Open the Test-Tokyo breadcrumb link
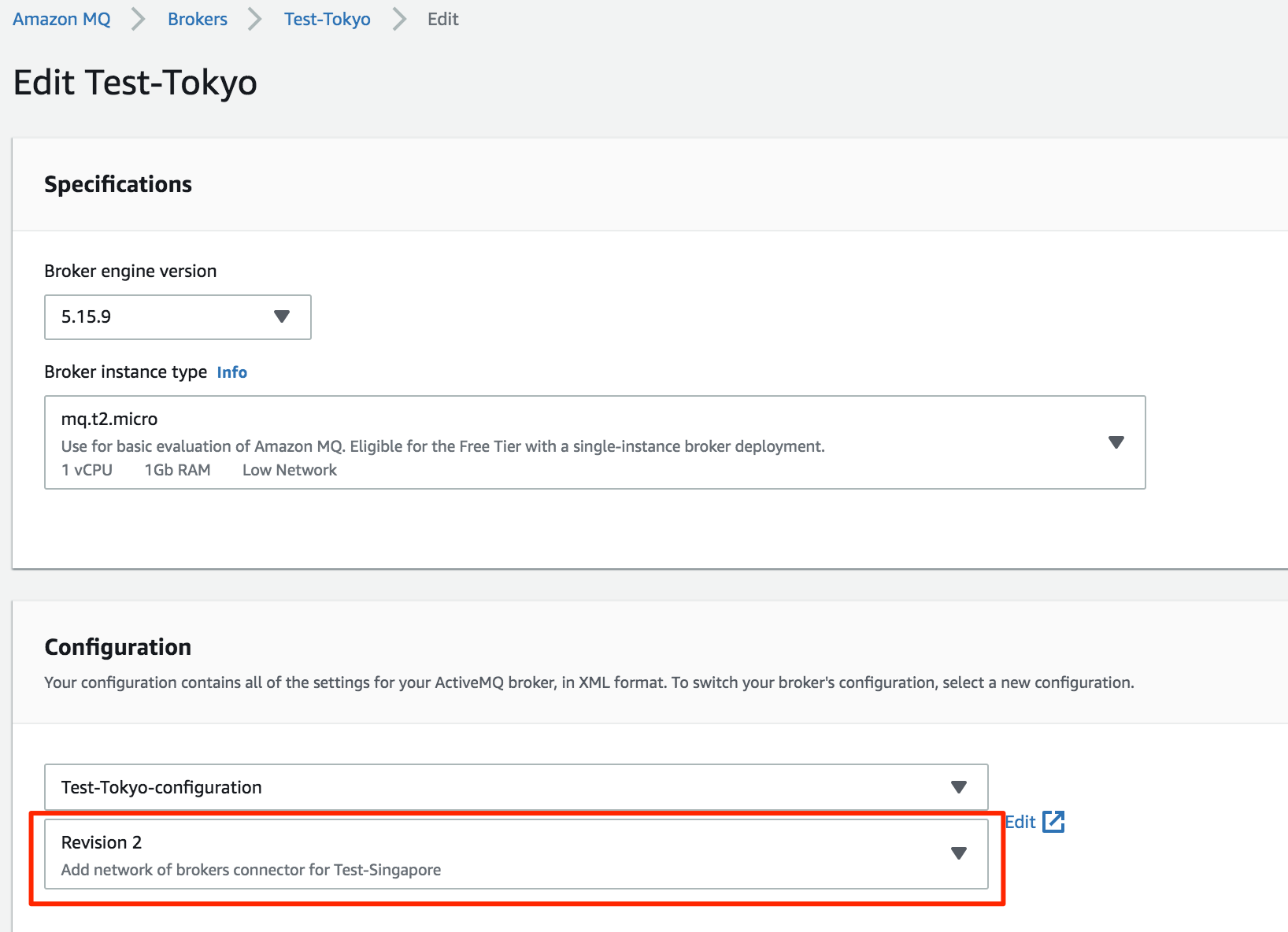This screenshot has width=1288, height=932. click(x=327, y=19)
